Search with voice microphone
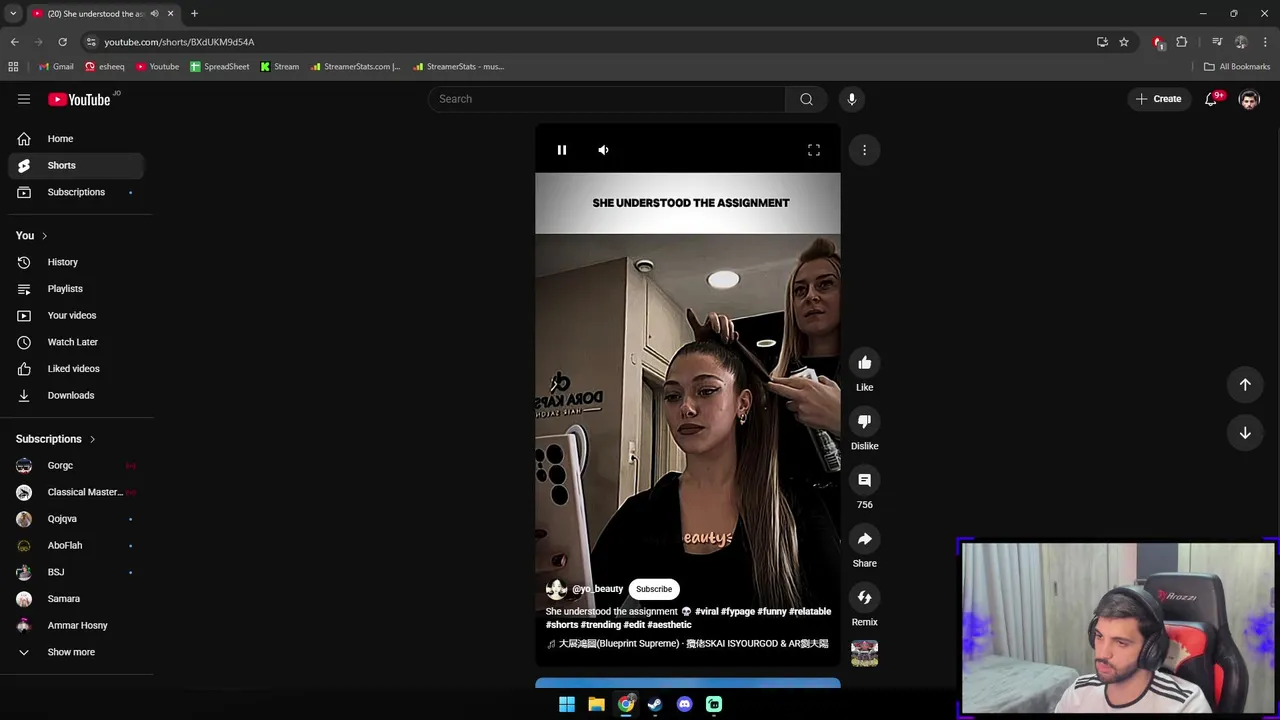The width and height of the screenshot is (1280, 720). tap(852, 99)
